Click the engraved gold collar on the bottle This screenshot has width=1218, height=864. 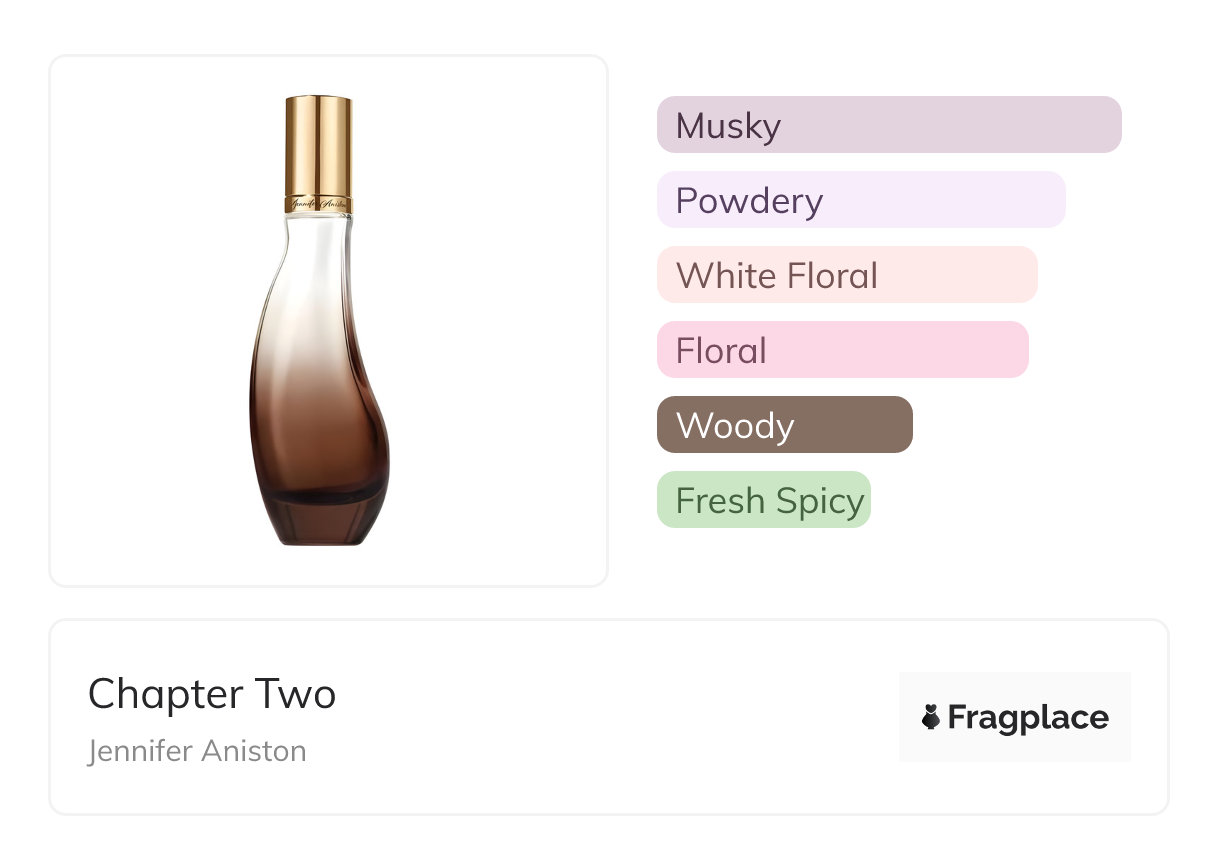319,202
